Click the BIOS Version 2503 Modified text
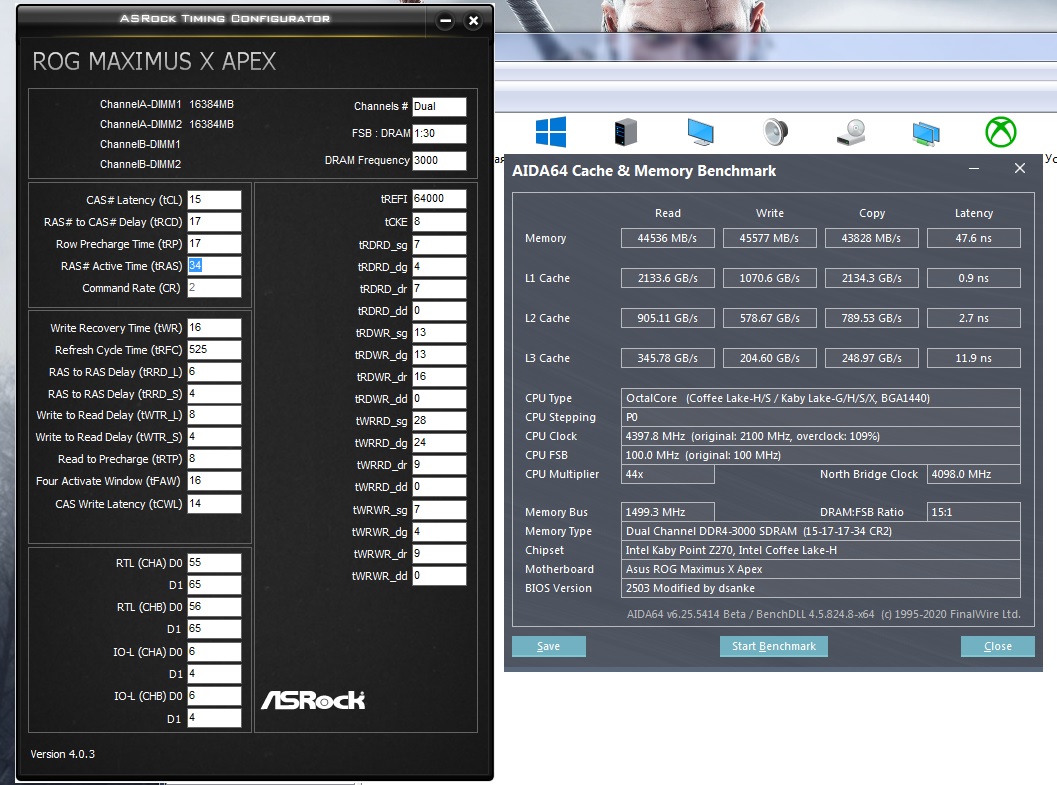 [820, 588]
